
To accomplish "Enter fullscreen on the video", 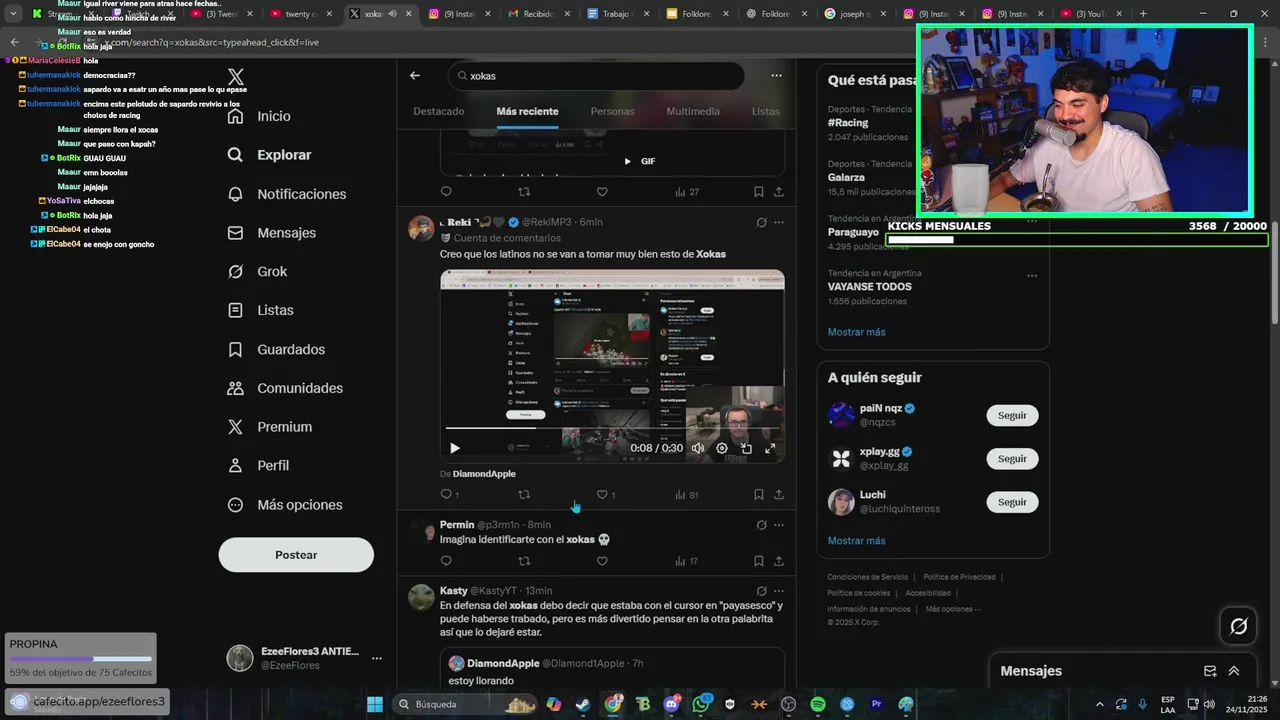I will point(770,448).
